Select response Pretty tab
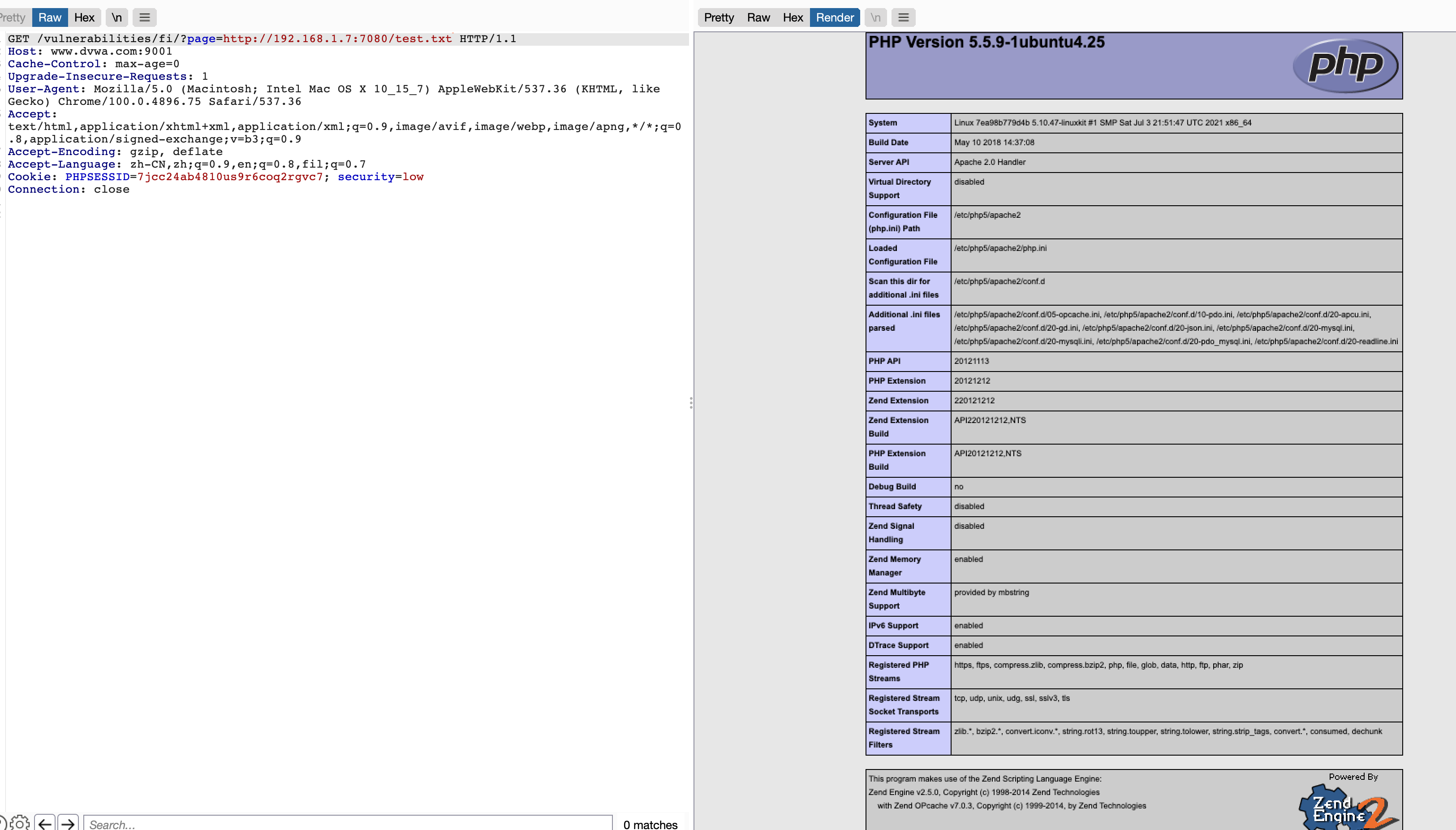 coord(719,17)
